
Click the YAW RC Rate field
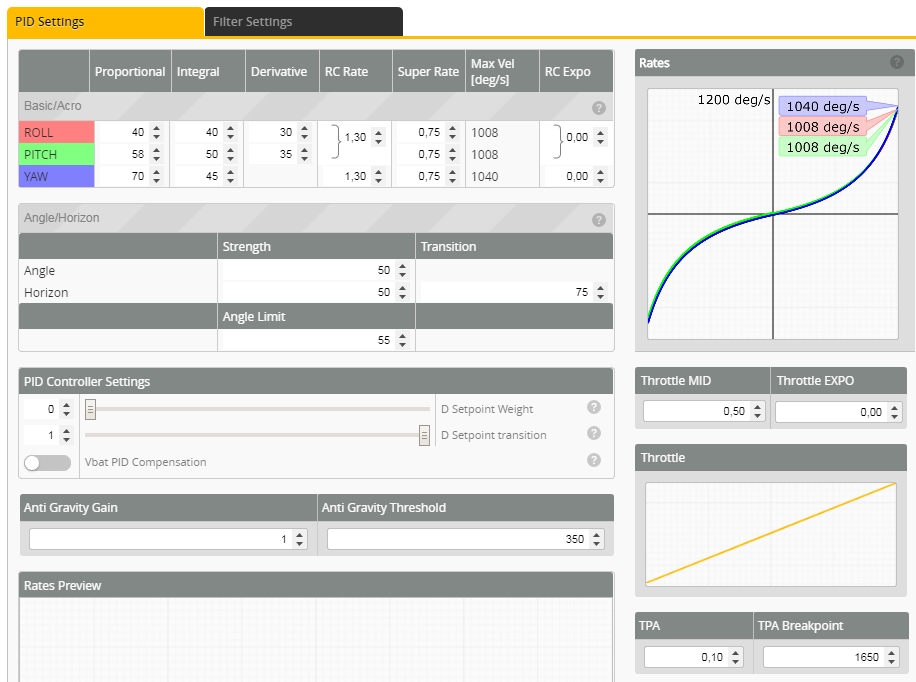pos(354,176)
